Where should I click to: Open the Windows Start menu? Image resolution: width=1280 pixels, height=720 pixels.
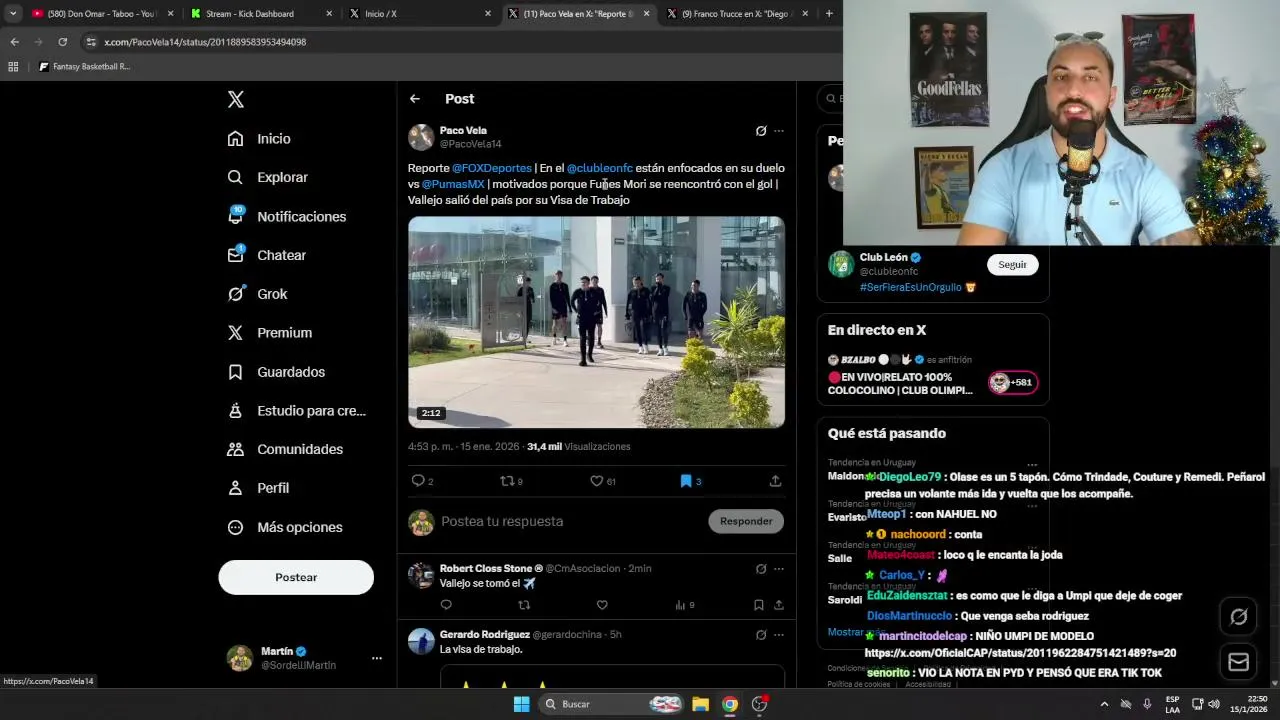tap(521, 704)
